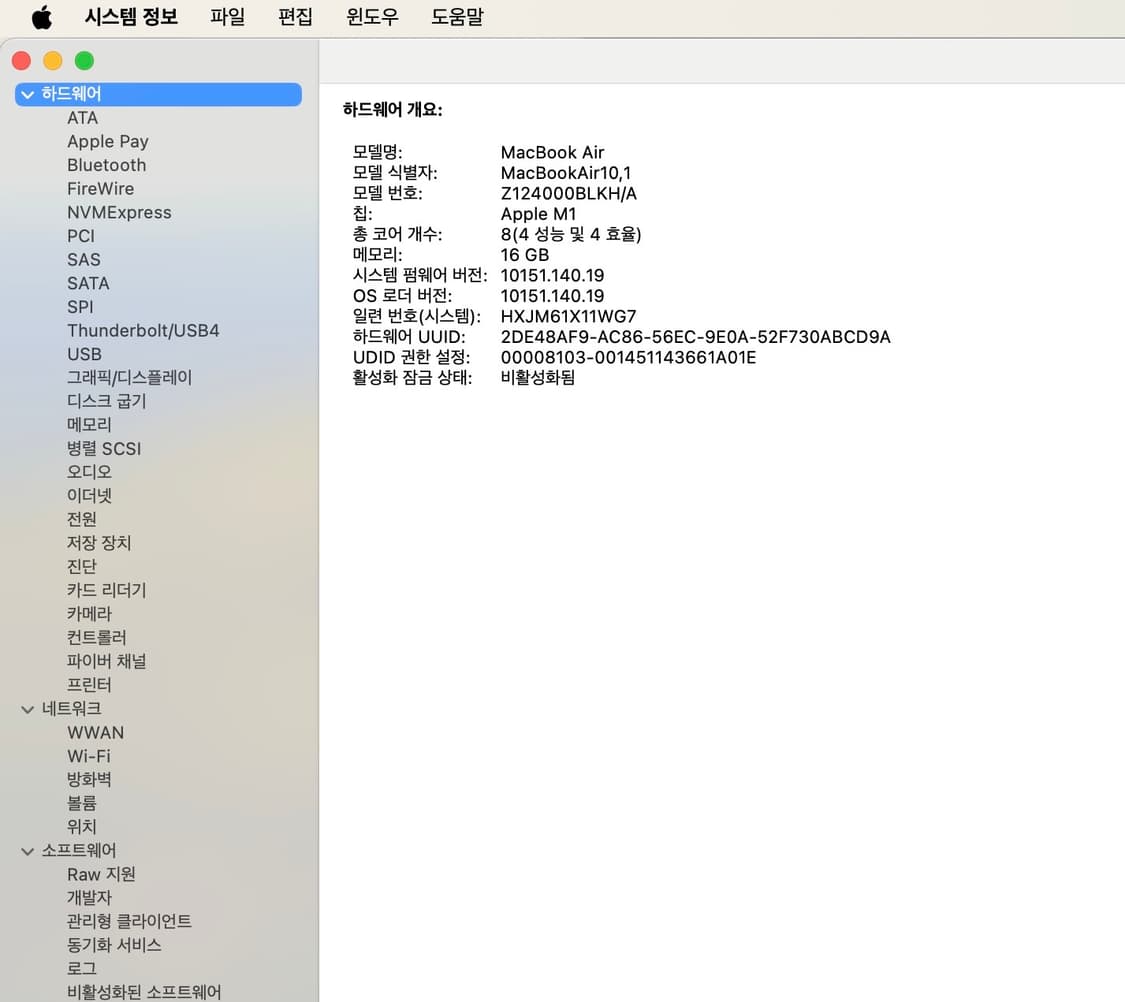View 메모리 hardware information
Screen dimensions: 1125x1002
(x=88, y=424)
